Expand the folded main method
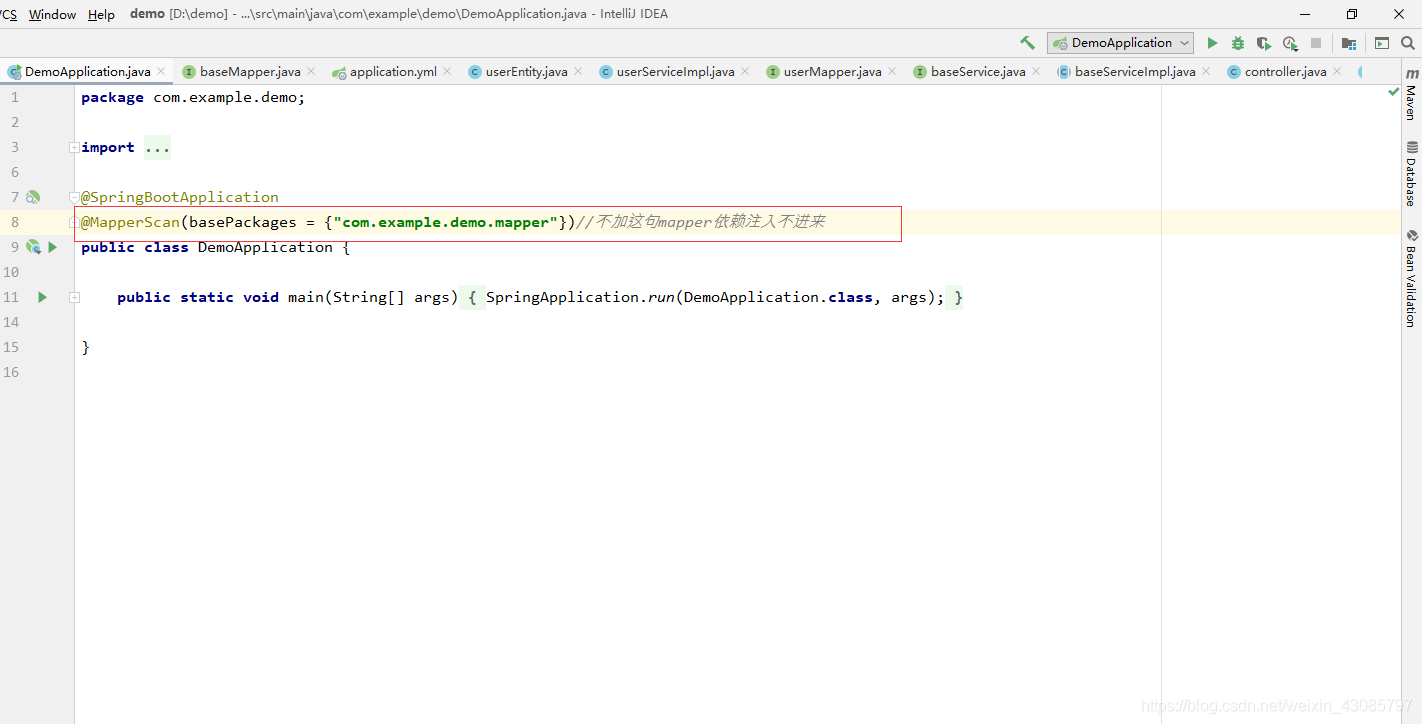Viewport: 1422px width, 724px height. coord(74,297)
